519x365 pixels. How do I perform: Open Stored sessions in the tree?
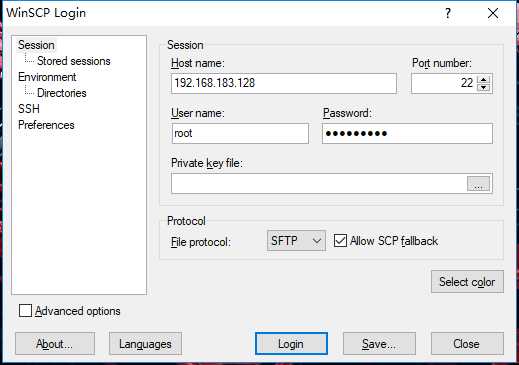click(74, 61)
